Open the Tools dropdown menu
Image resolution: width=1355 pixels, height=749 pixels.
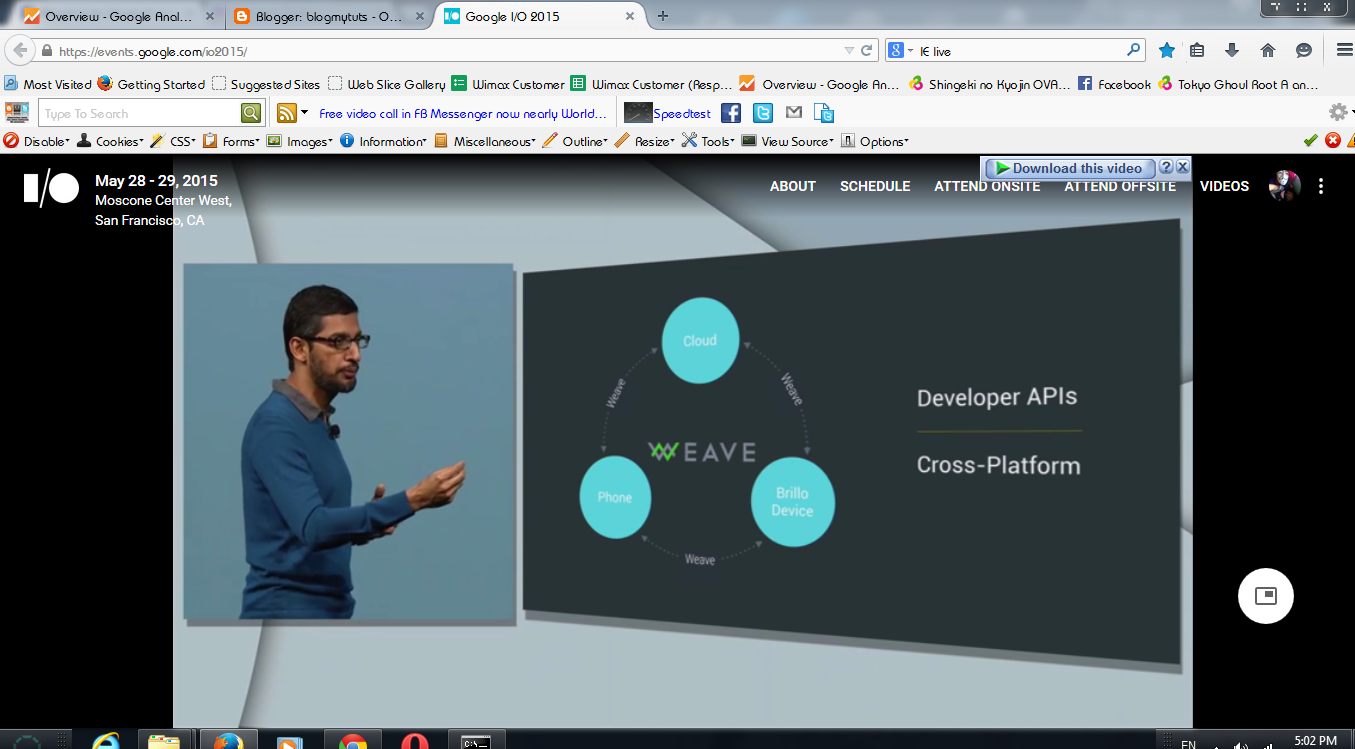(708, 141)
